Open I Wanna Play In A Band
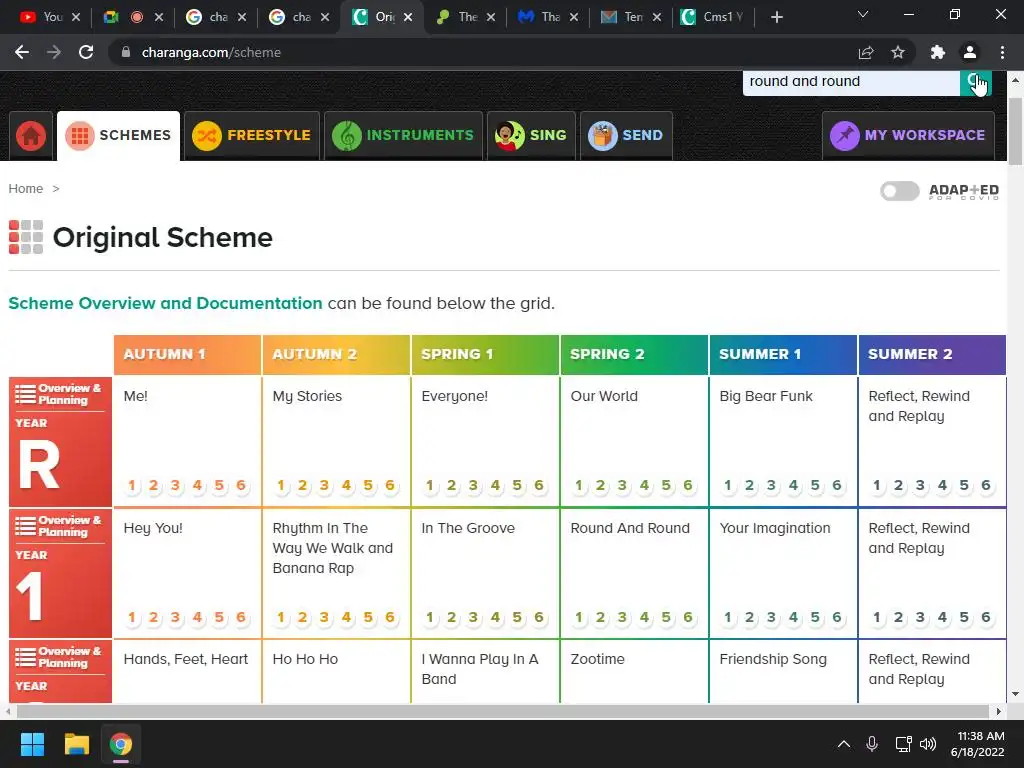This screenshot has width=1024, height=768. pos(479,669)
